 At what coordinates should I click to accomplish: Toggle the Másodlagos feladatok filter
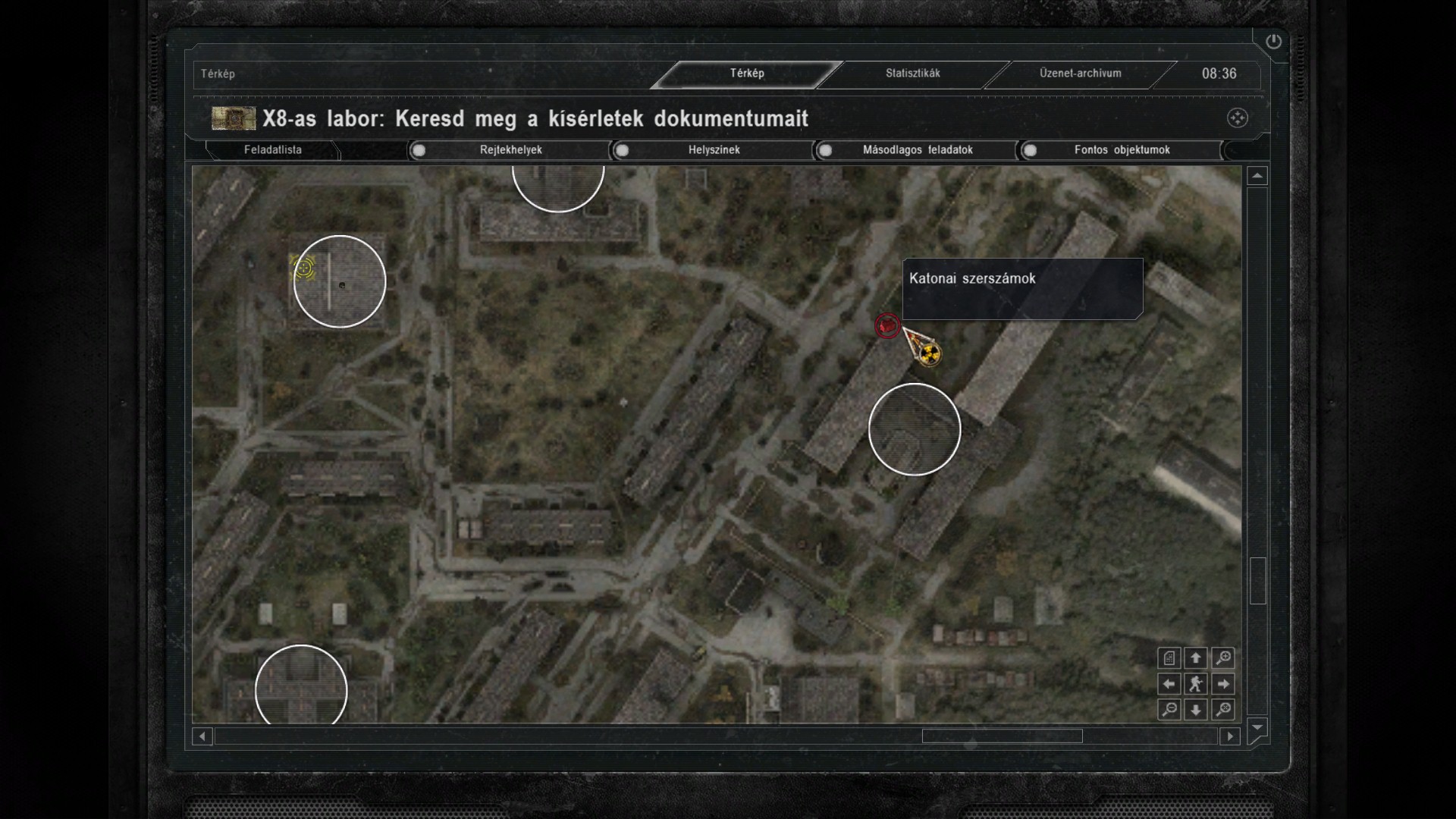click(826, 150)
